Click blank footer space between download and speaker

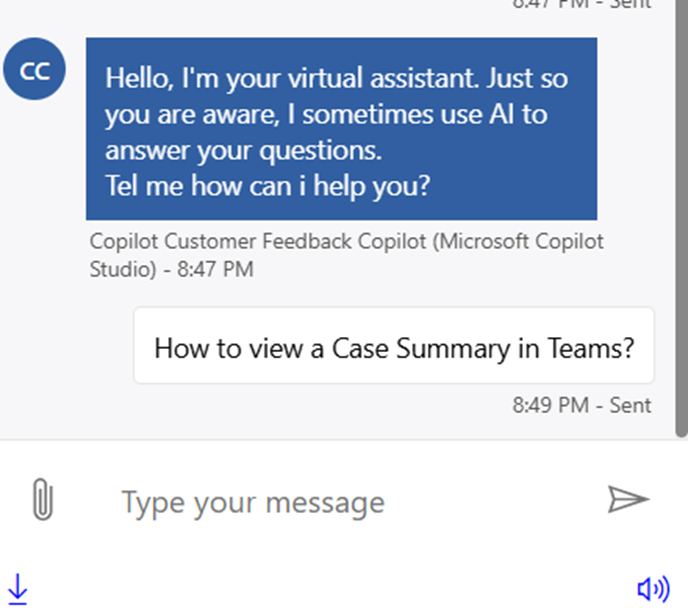pyautogui.click(x=330, y=589)
